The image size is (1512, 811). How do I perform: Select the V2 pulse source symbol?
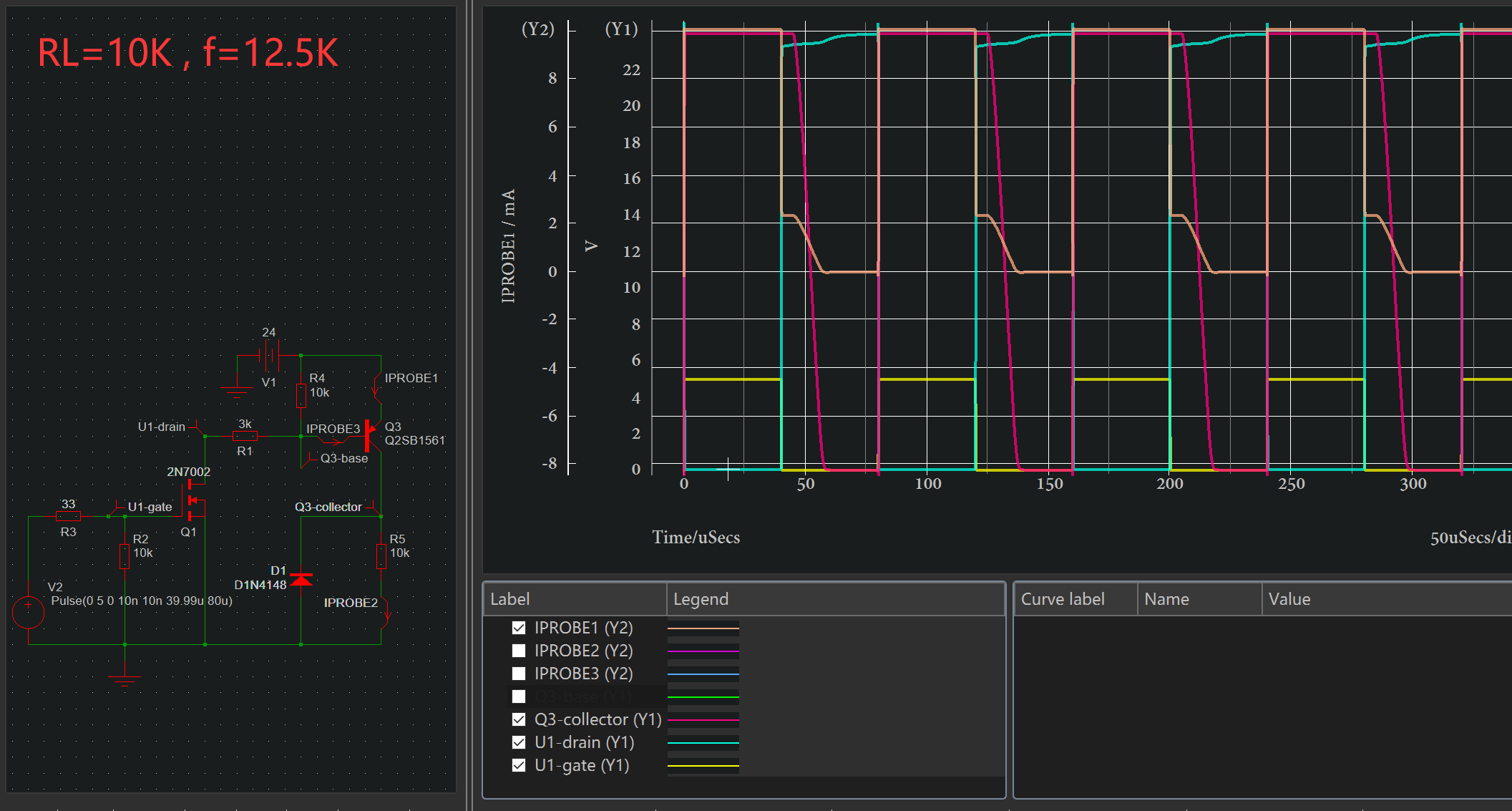[x=29, y=613]
